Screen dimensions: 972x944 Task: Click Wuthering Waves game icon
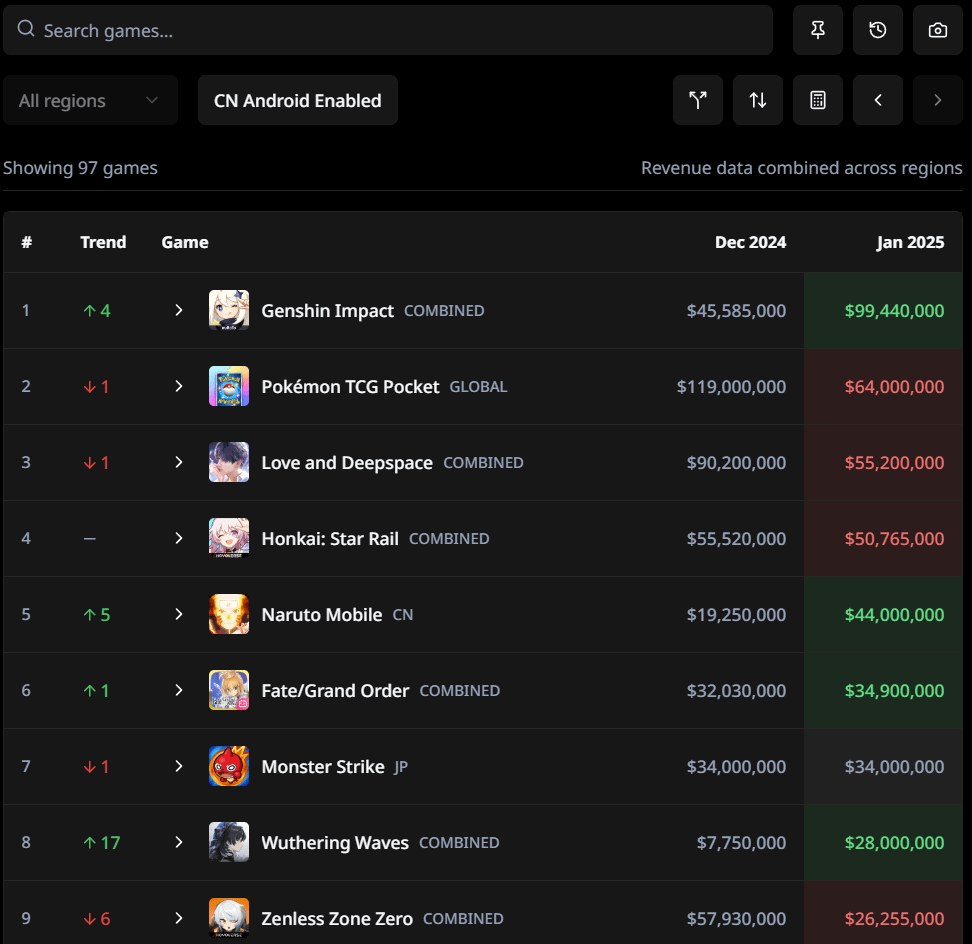click(x=229, y=842)
